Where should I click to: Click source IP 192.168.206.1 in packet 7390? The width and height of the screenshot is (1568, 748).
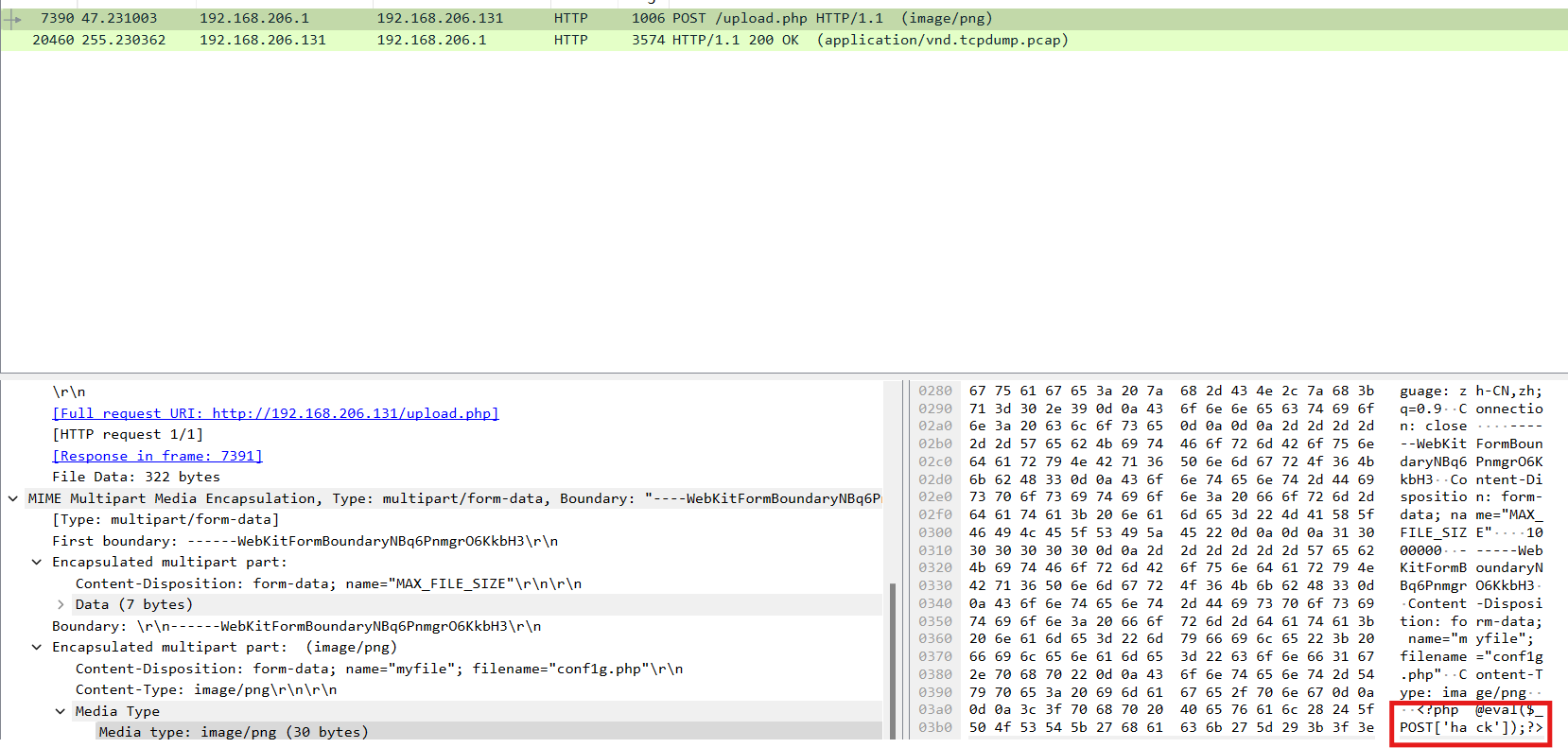pyautogui.click(x=253, y=18)
